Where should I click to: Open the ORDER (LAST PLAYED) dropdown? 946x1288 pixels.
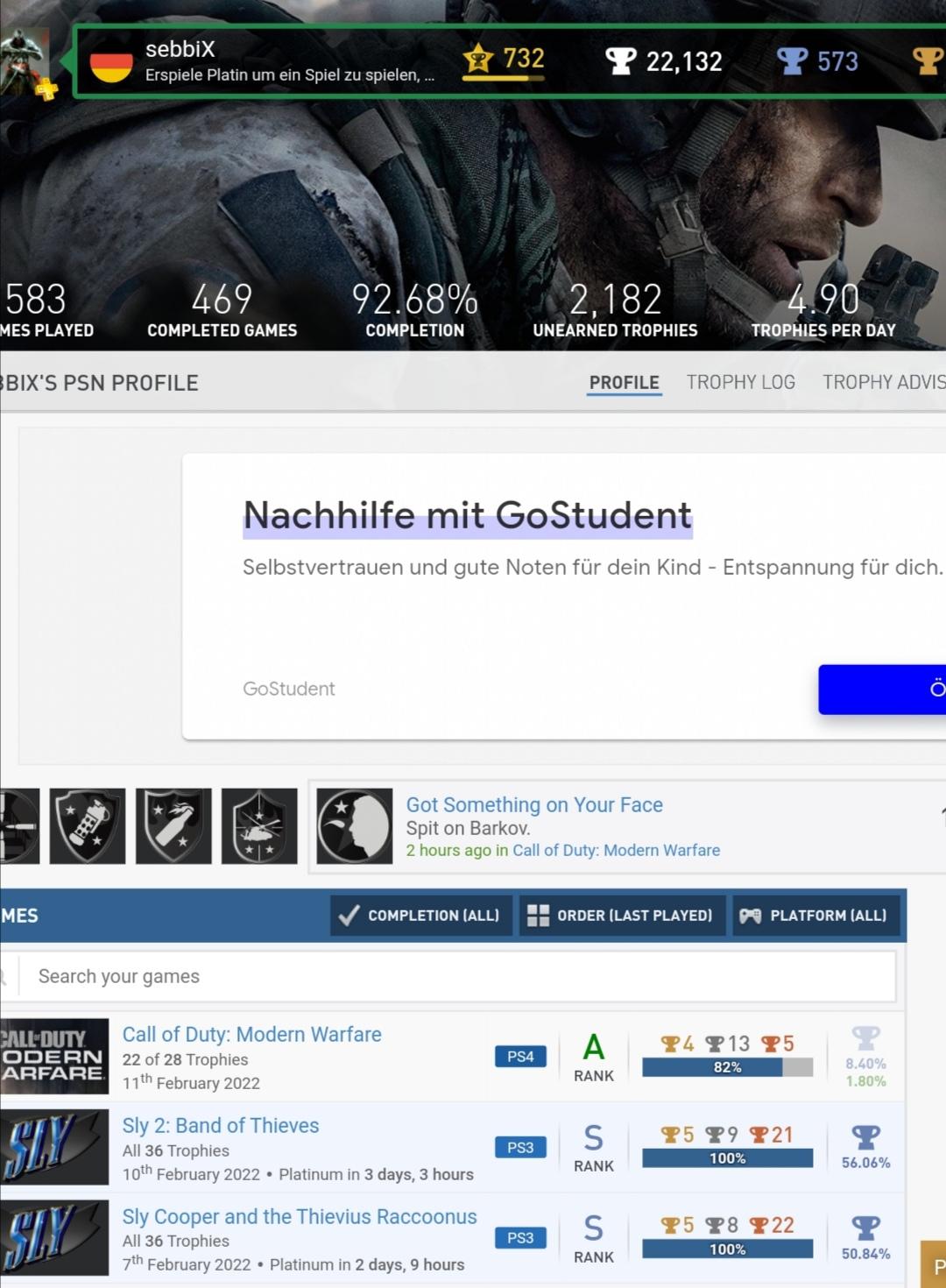click(x=622, y=916)
